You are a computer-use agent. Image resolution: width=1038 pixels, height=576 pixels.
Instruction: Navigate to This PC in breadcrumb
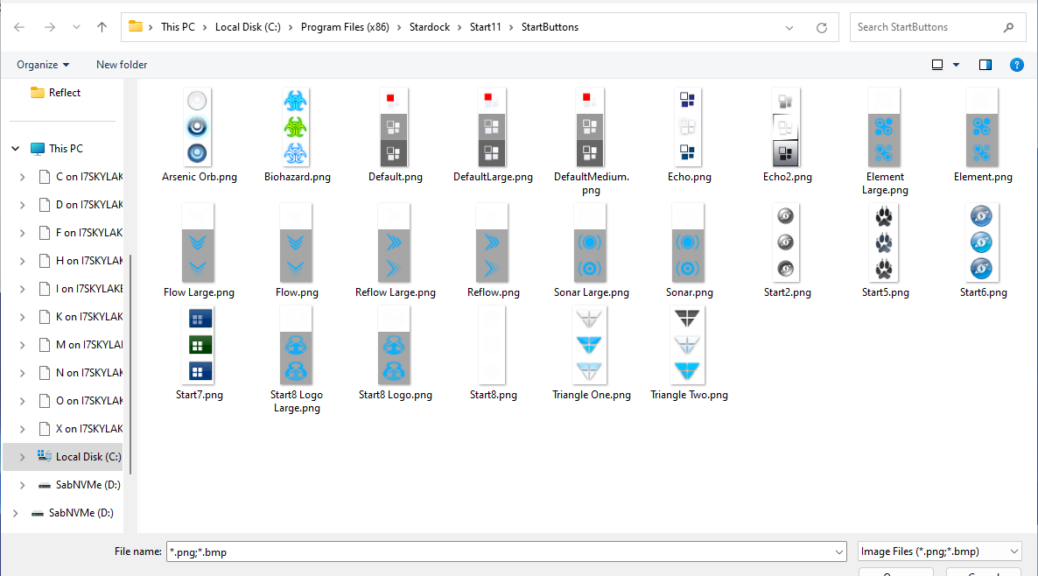click(178, 27)
